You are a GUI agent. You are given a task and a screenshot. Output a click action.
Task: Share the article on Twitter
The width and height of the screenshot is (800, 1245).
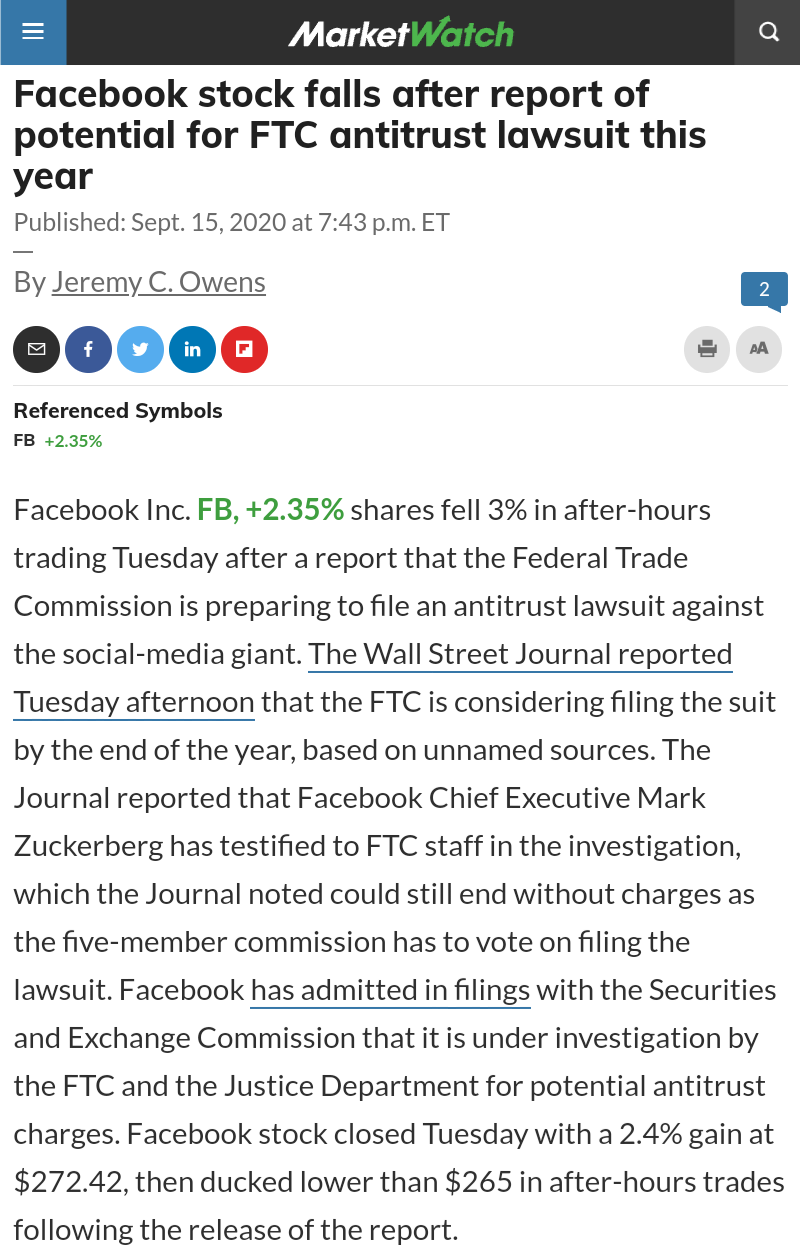tap(141, 349)
